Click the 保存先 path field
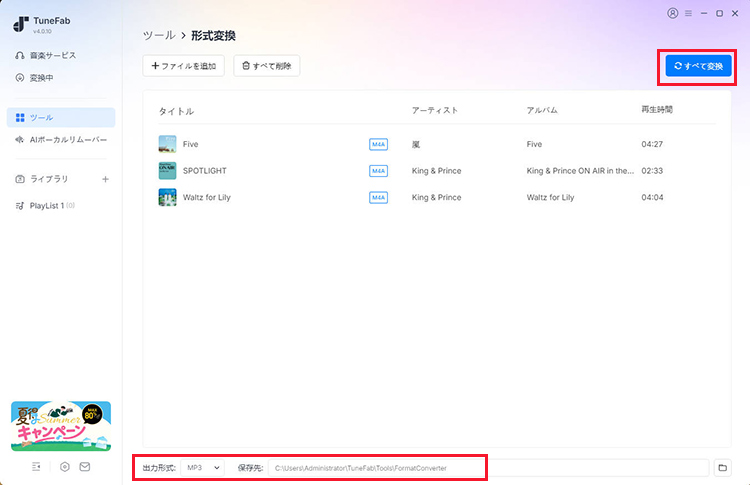The height and width of the screenshot is (485, 750). coord(488,468)
